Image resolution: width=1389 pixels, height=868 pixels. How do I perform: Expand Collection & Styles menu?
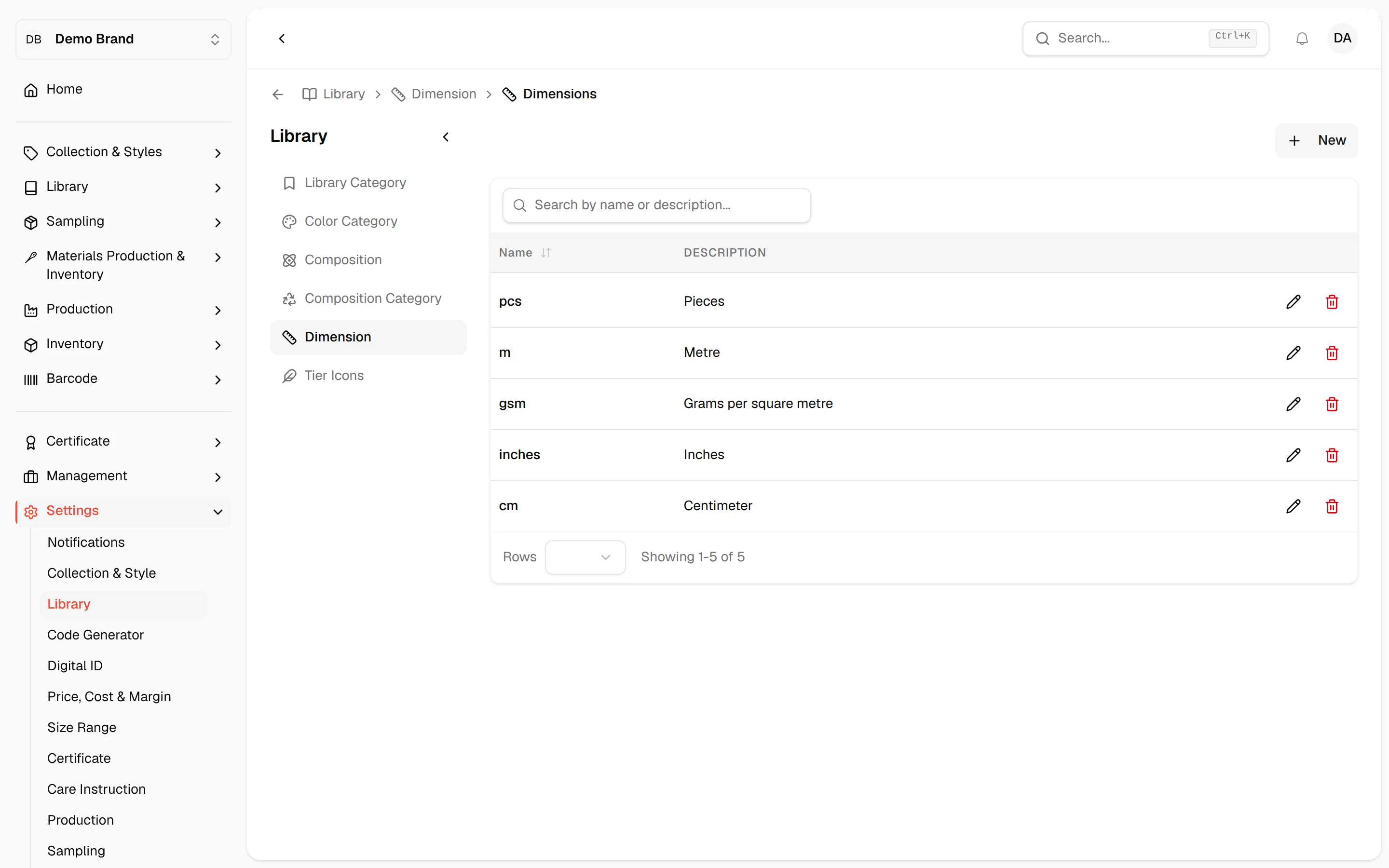coord(123,152)
